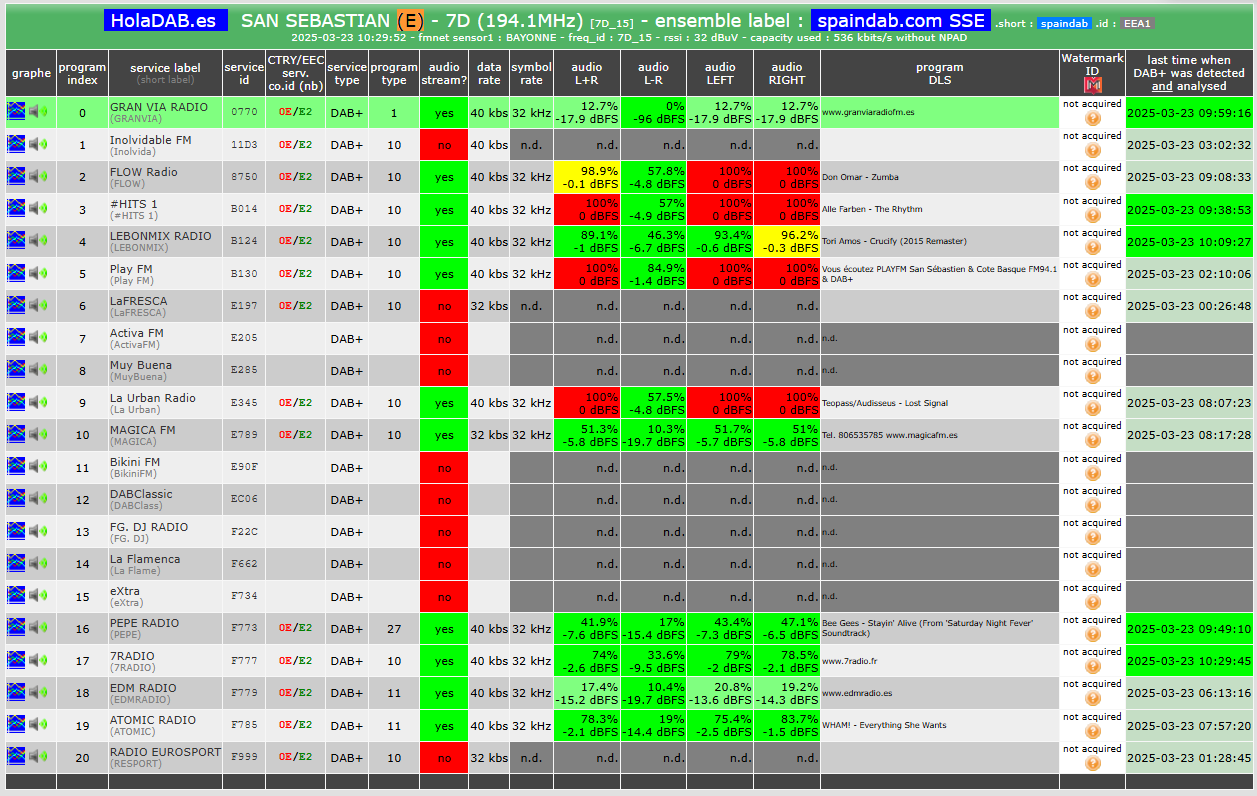Click the service id column header
This screenshot has width=1257, height=796.
pos(244,73)
